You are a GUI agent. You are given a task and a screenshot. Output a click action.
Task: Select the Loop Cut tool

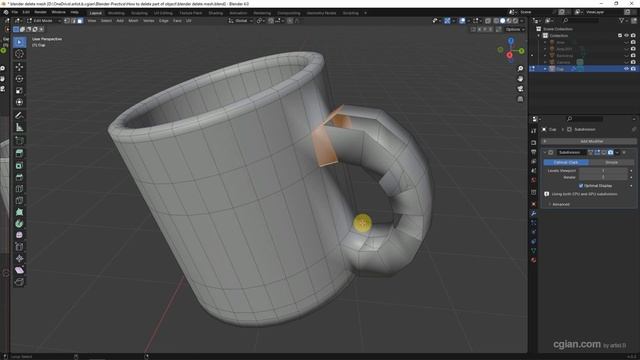[19, 189]
